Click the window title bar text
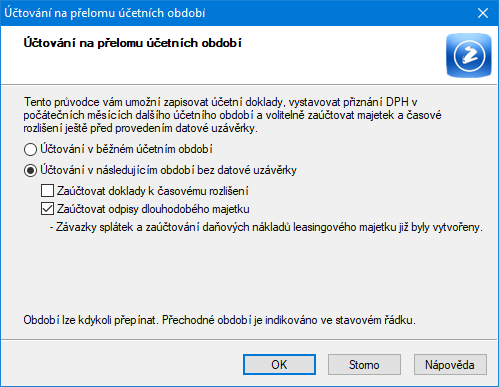499x387 pixels. point(105,13)
